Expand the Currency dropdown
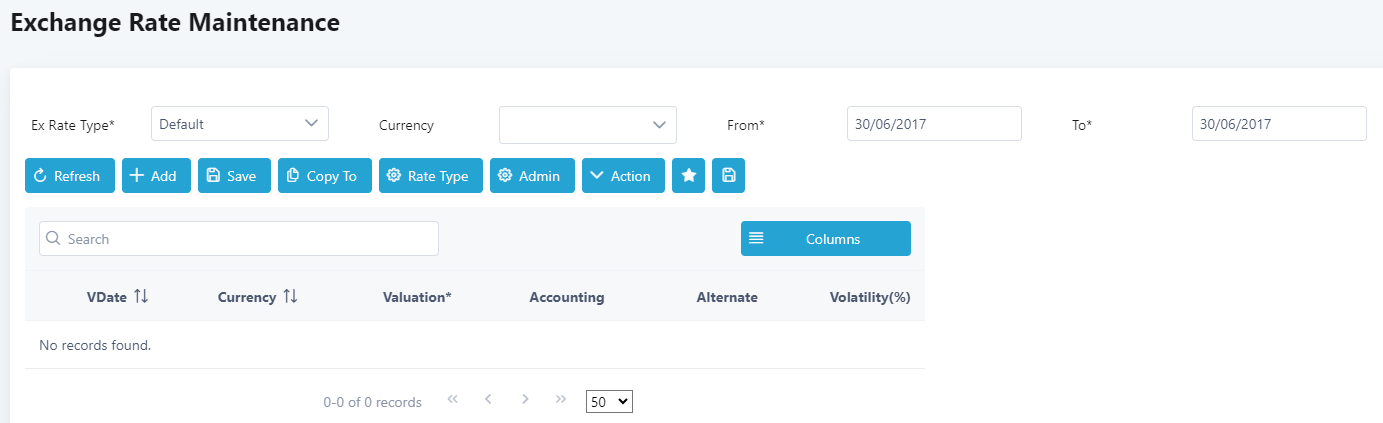The height and width of the screenshot is (423, 1383). click(588, 125)
